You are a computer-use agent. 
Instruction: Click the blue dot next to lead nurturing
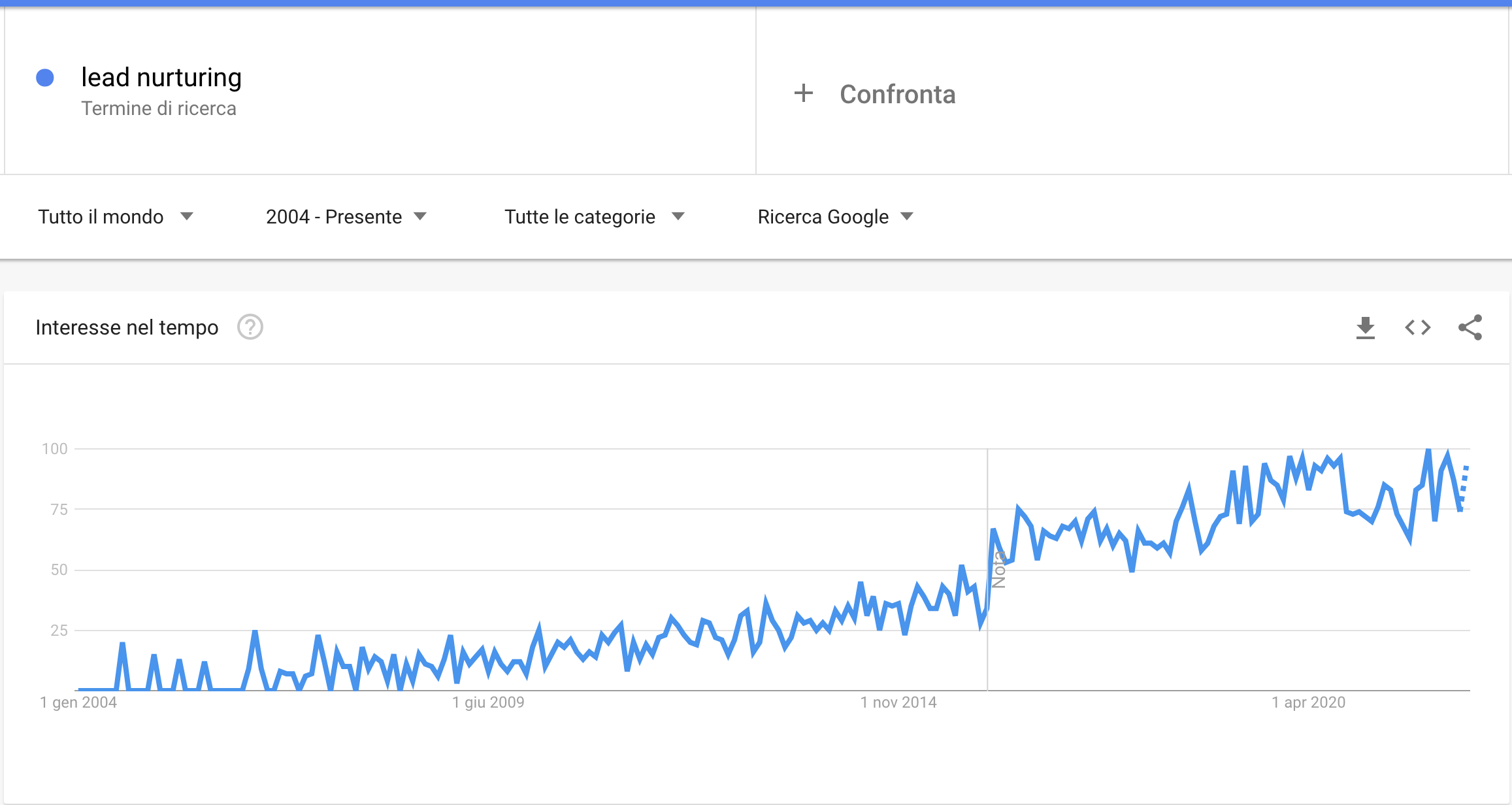pyautogui.click(x=45, y=78)
